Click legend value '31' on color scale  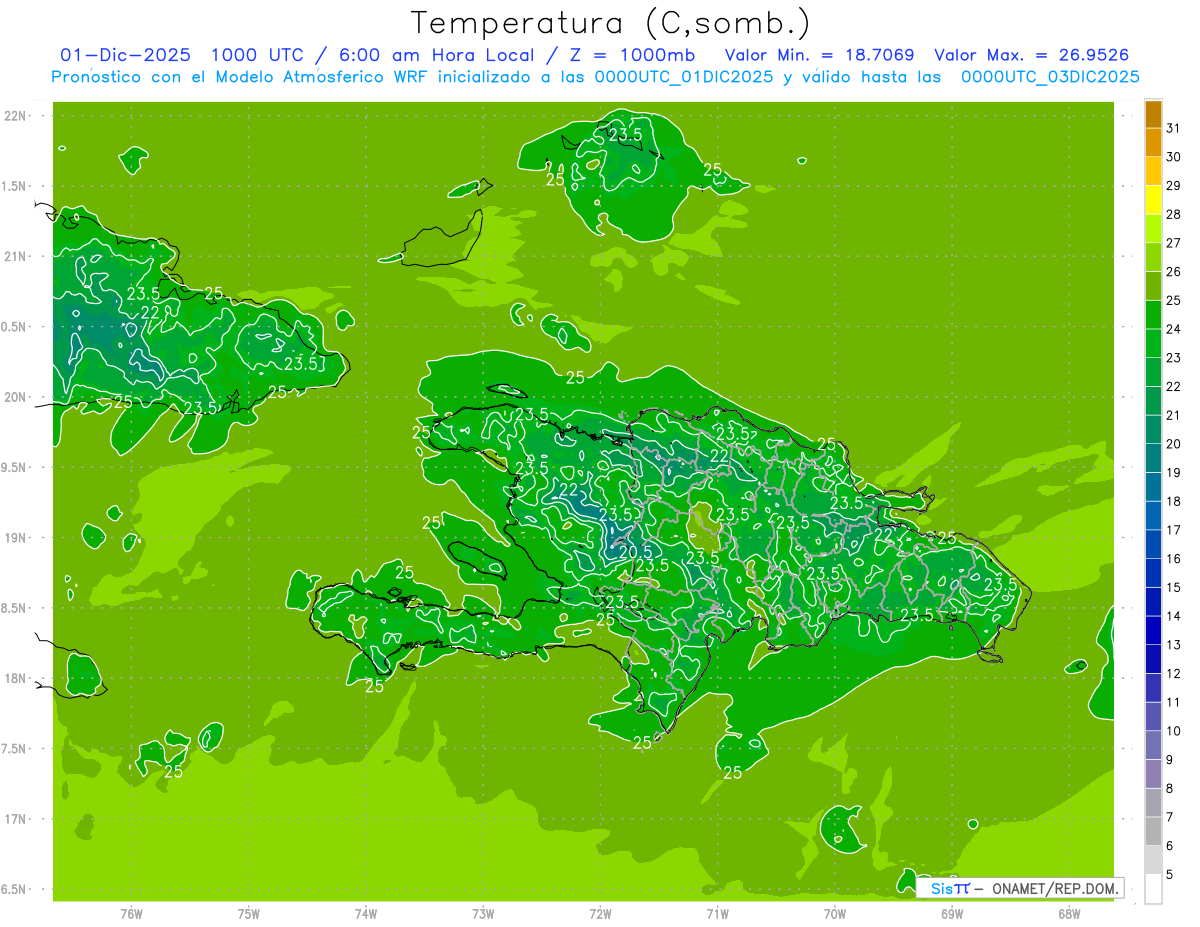click(1174, 127)
